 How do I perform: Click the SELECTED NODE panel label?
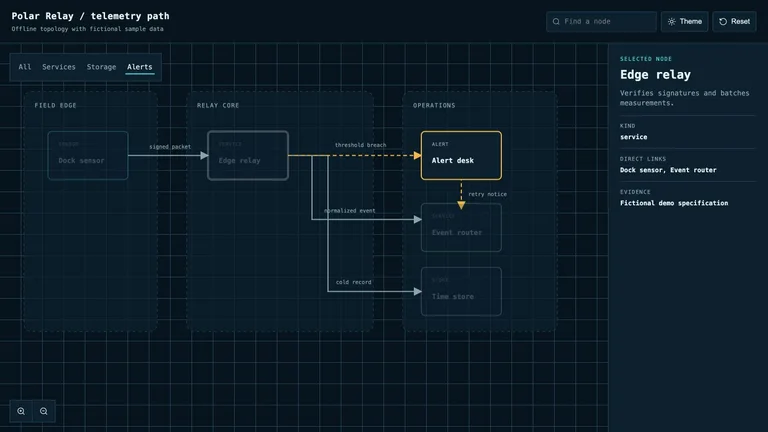(x=646, y=59)
